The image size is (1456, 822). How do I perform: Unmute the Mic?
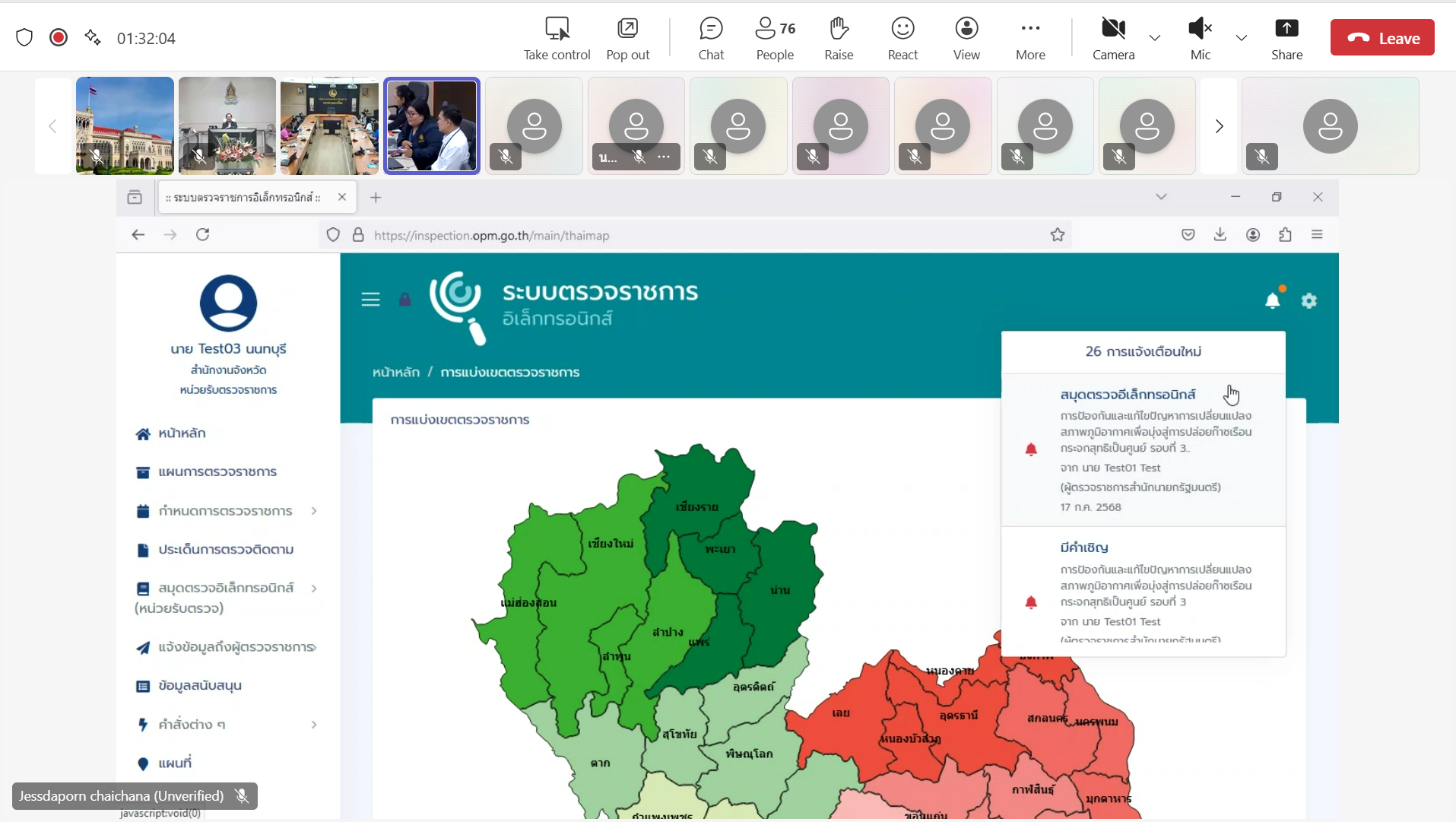1200,38
